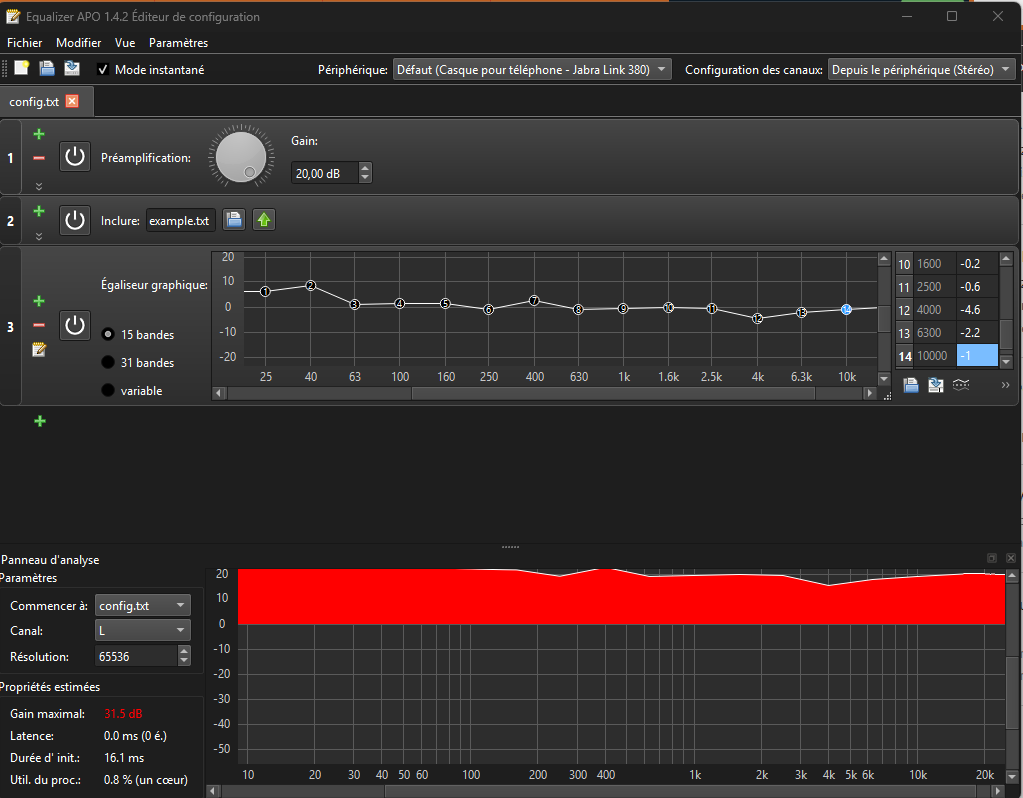Click the import icon under the band table
This screenshot has width=1023, height=798.
click(x=935, y=385)
